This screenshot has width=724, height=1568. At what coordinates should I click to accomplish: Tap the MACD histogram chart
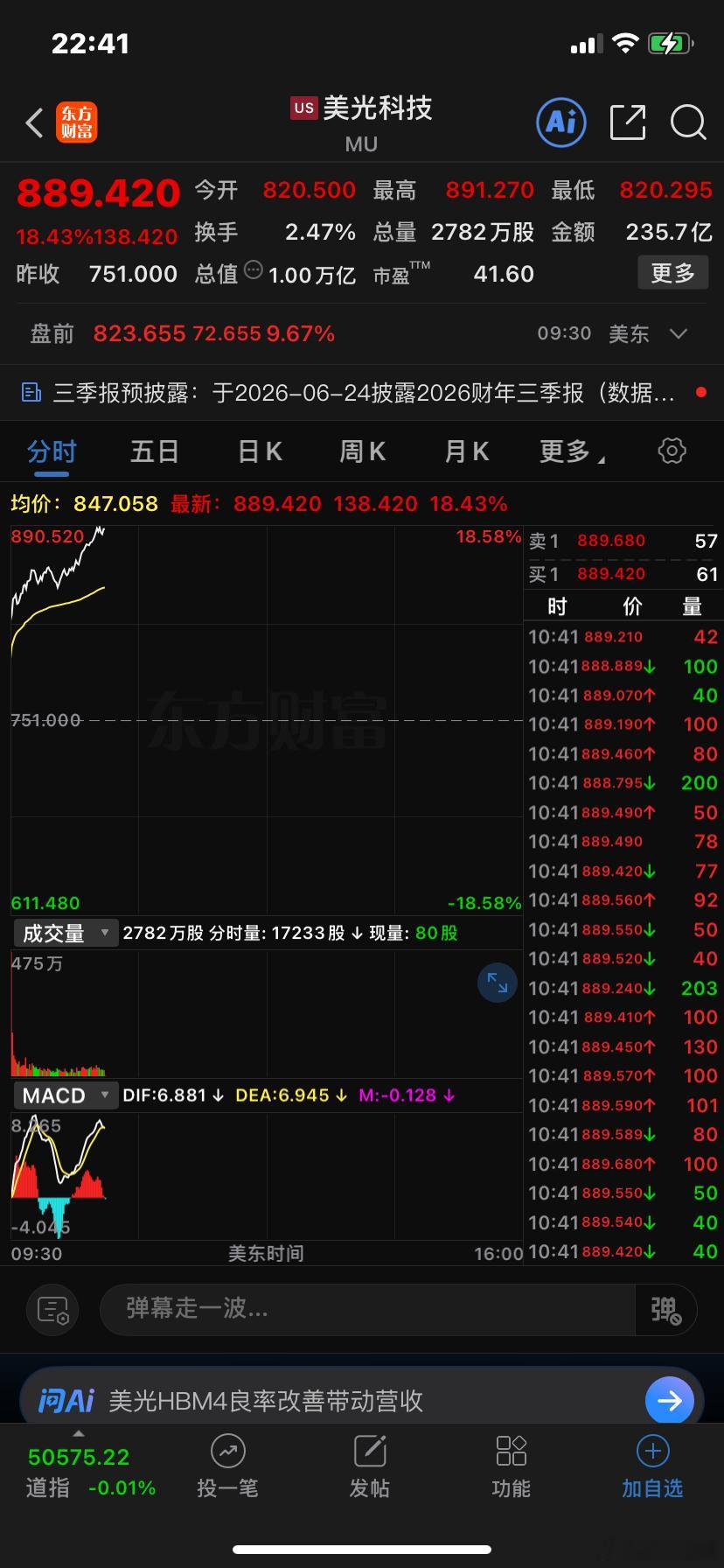(x=267, y=1176)
